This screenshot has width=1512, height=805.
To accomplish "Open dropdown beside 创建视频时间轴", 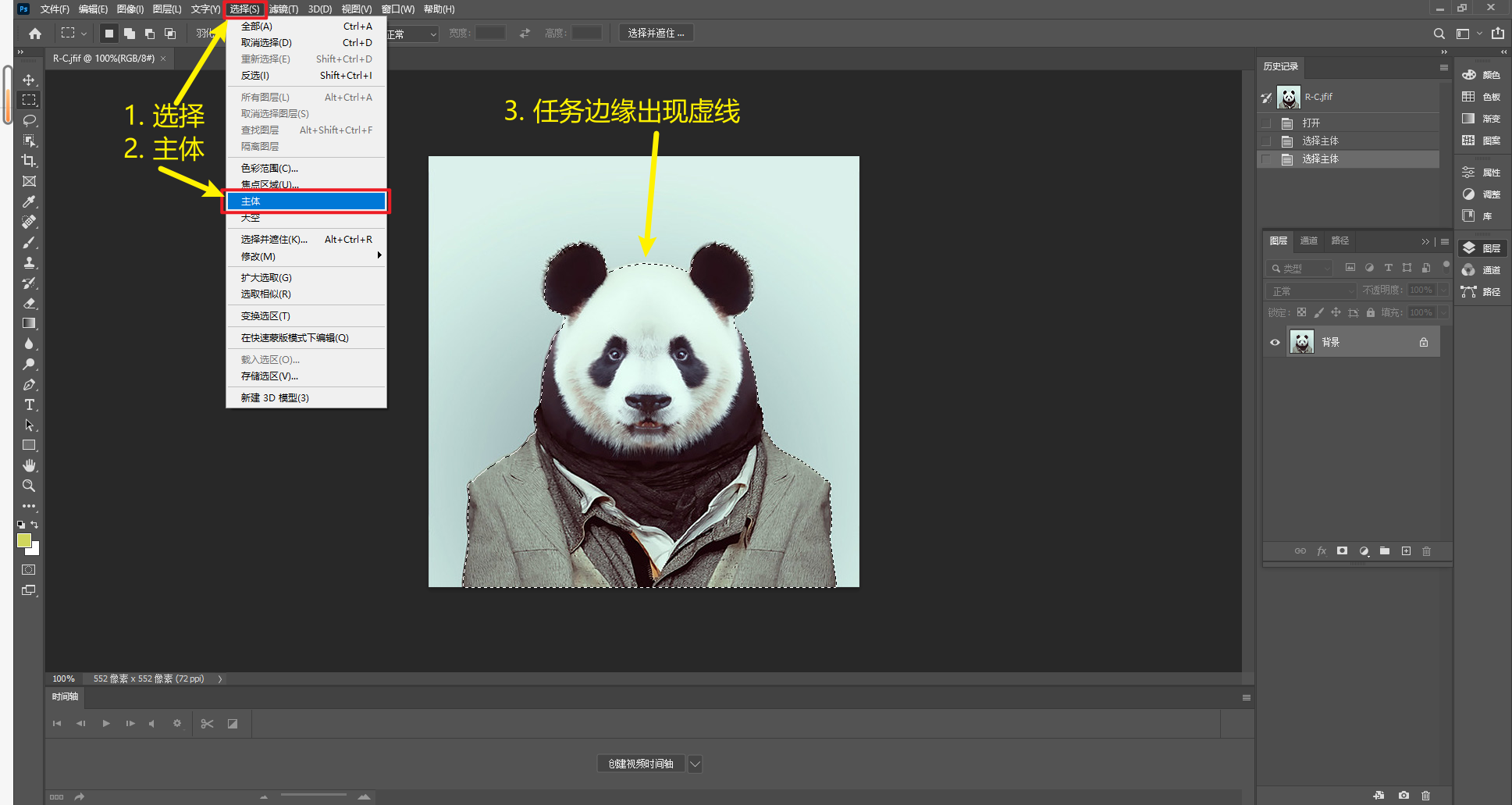I will click(x=695, y=764).
